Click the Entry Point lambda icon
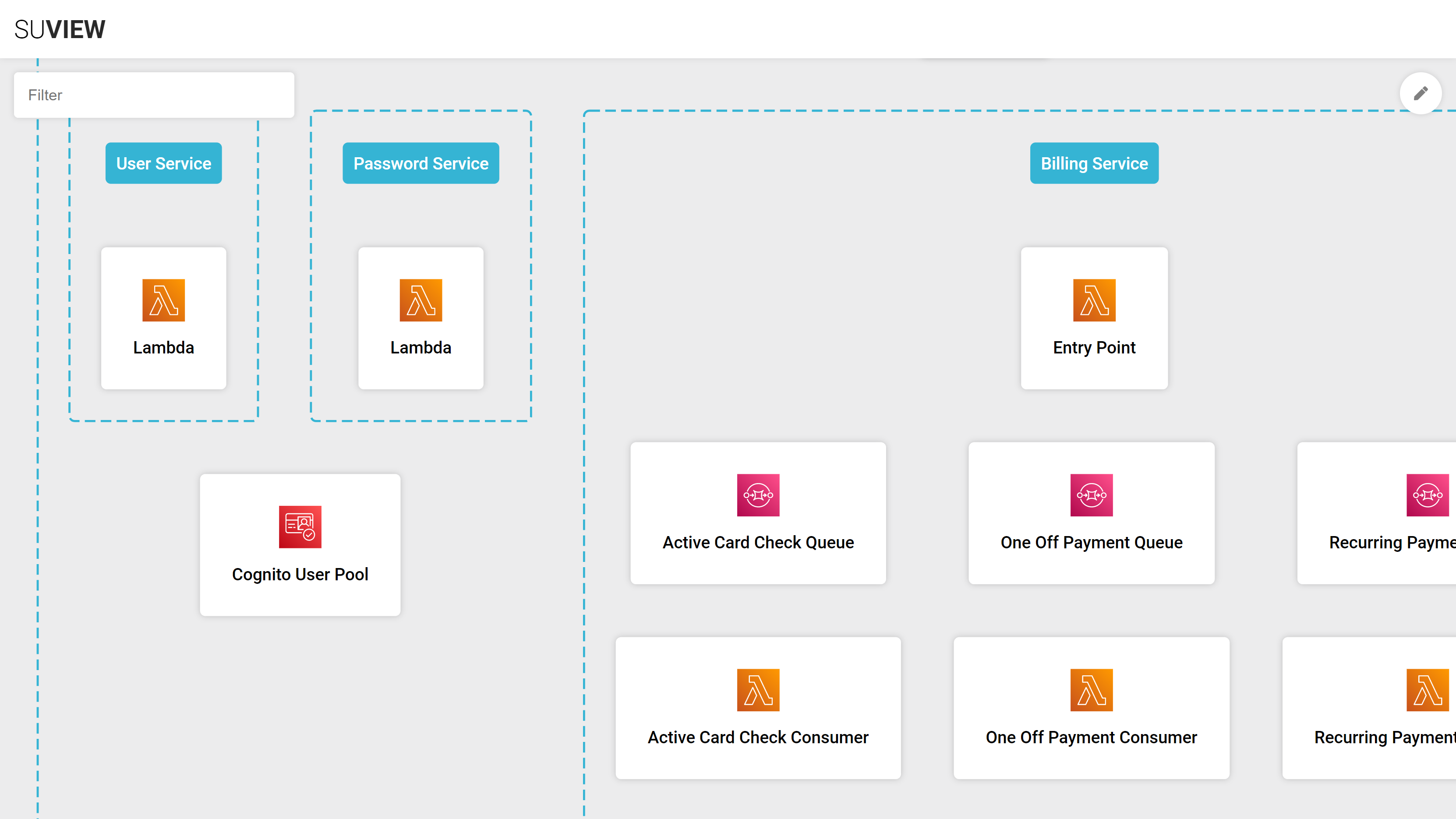This screenshot has width=1456, height=819. [1094, 300]
